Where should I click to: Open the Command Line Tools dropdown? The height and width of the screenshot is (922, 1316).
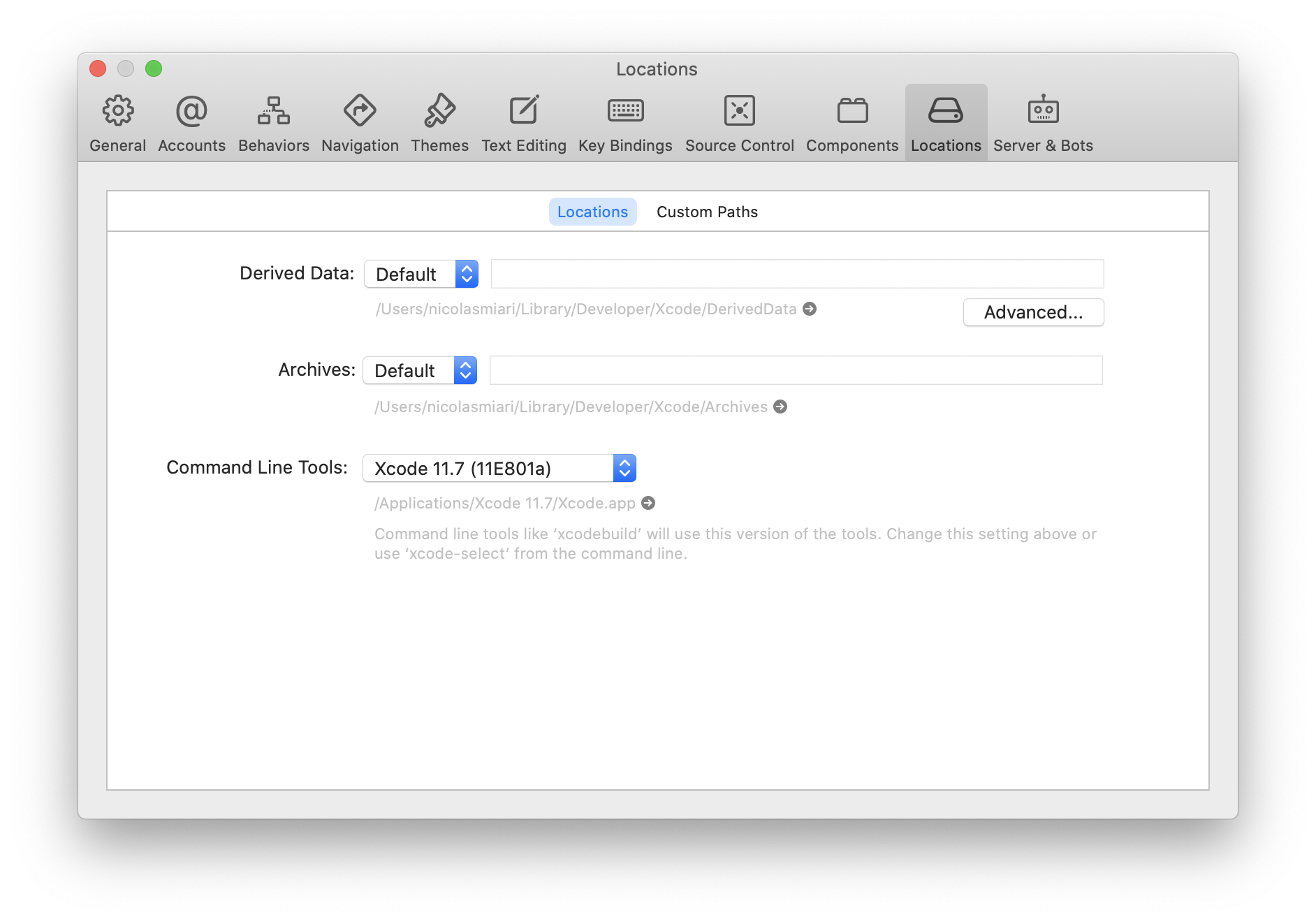499,468
